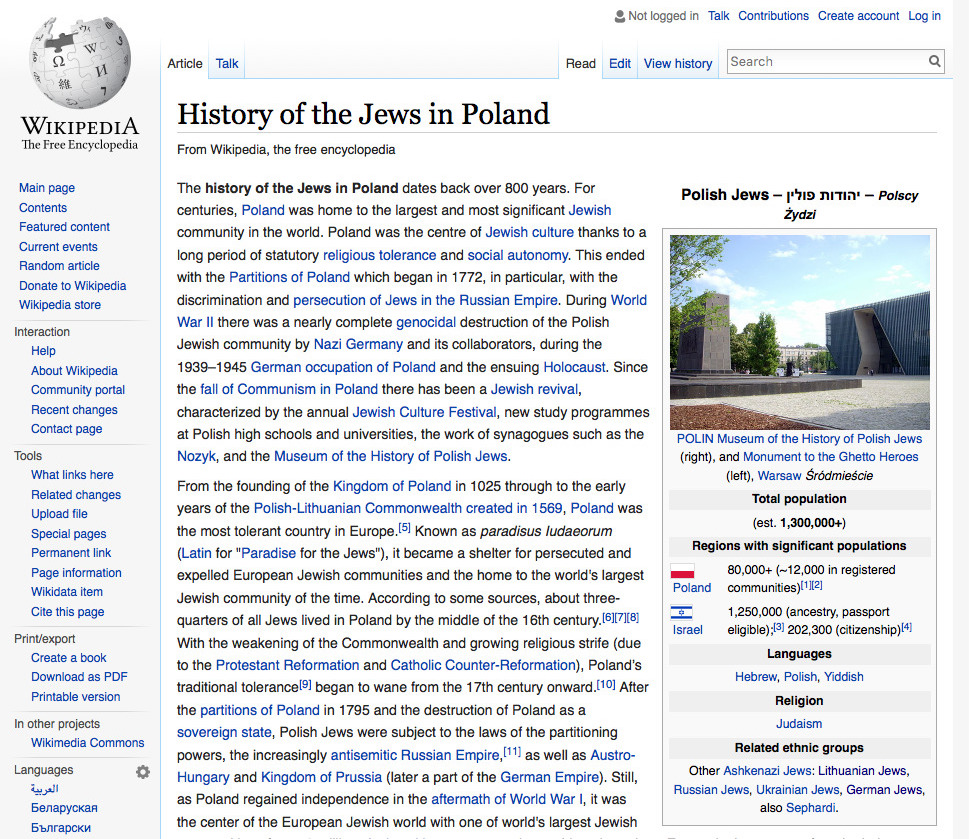Open the Log in link
Image resolution: width=969 pixels, height=839 pixels.
click(924, 16)
